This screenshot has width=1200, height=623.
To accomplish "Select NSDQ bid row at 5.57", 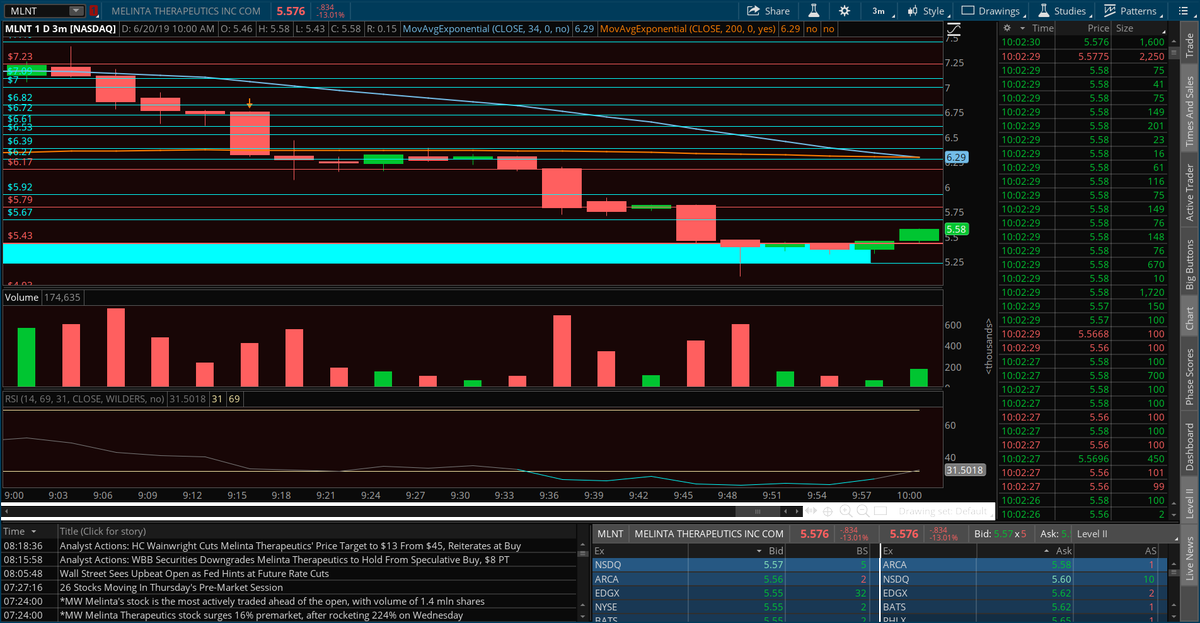I will (x=735, y=564).
